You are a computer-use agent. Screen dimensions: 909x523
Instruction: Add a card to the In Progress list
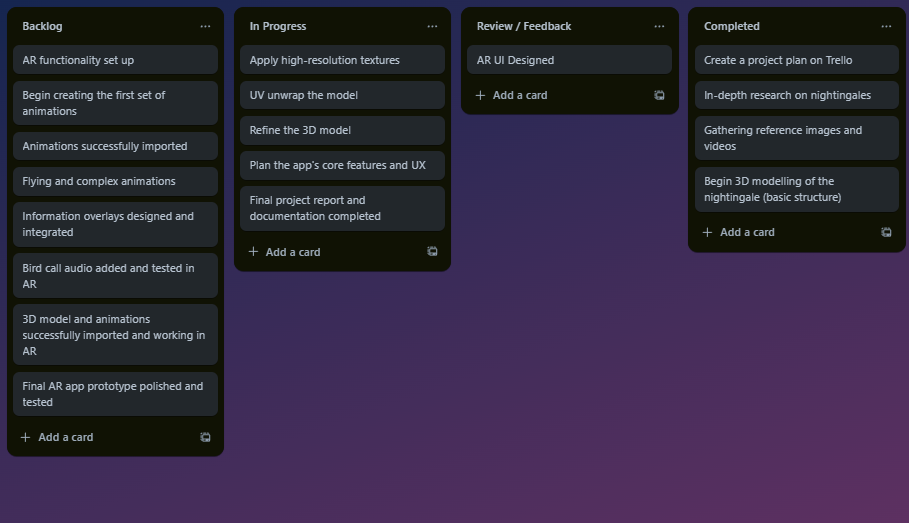(292, 252)
